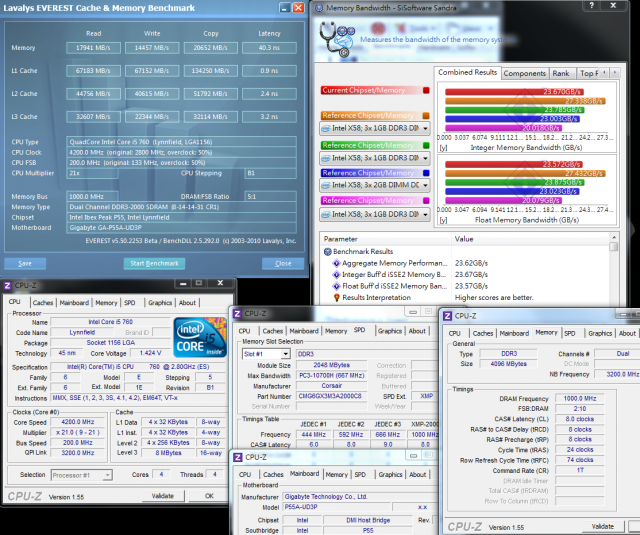The width and height of the screenshot is (640, 535).
Task: Click CPU-Z Z icon in Mainboard window title
Action: 238,457
